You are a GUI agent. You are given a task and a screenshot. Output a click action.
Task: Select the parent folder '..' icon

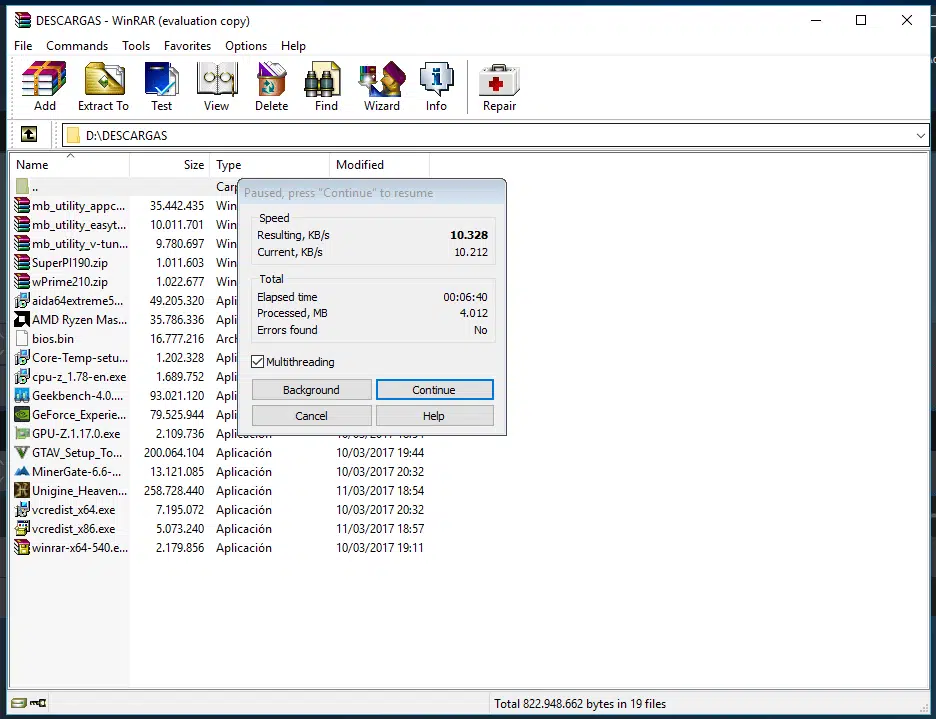[22, 186]
